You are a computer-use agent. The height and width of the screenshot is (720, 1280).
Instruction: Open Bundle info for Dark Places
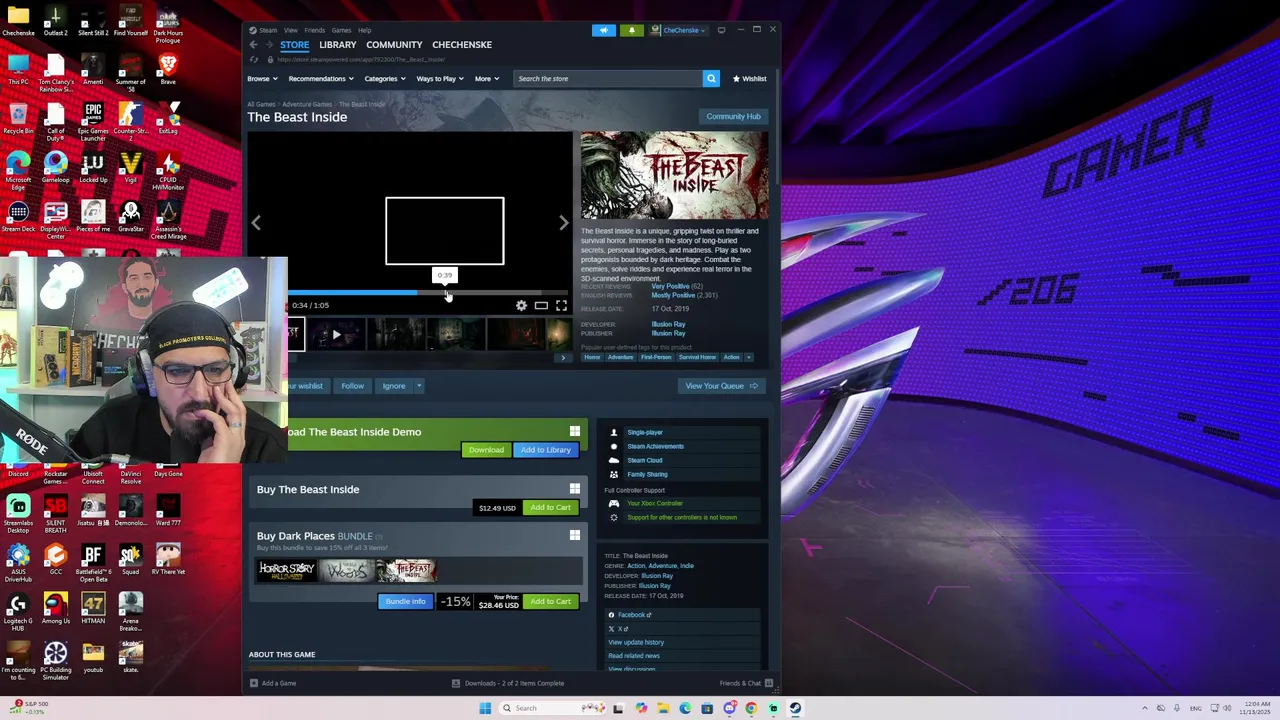pos(405,602)
